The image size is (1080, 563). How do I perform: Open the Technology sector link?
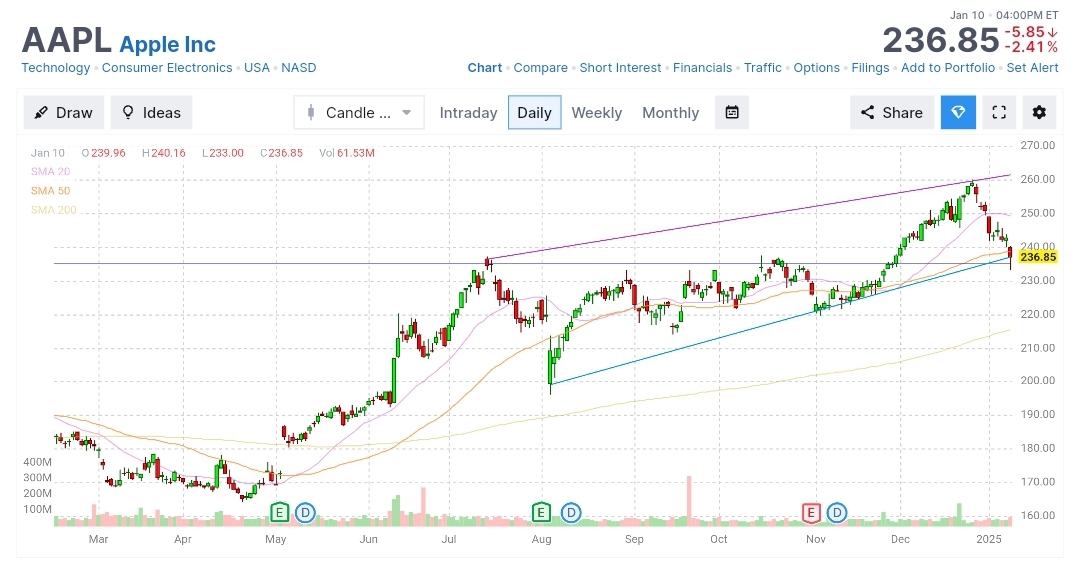pyautogui.click(x=56, y=68)
